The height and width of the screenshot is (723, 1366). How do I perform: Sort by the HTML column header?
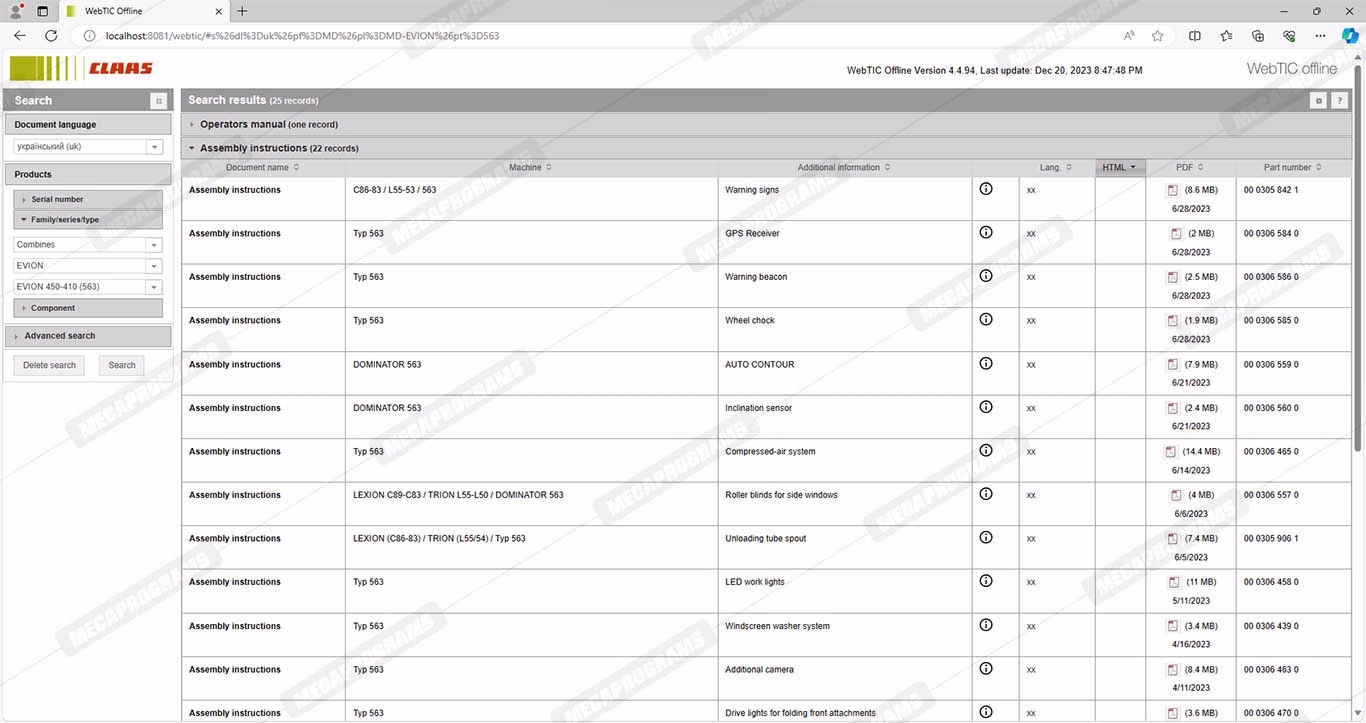(1118, 167)
